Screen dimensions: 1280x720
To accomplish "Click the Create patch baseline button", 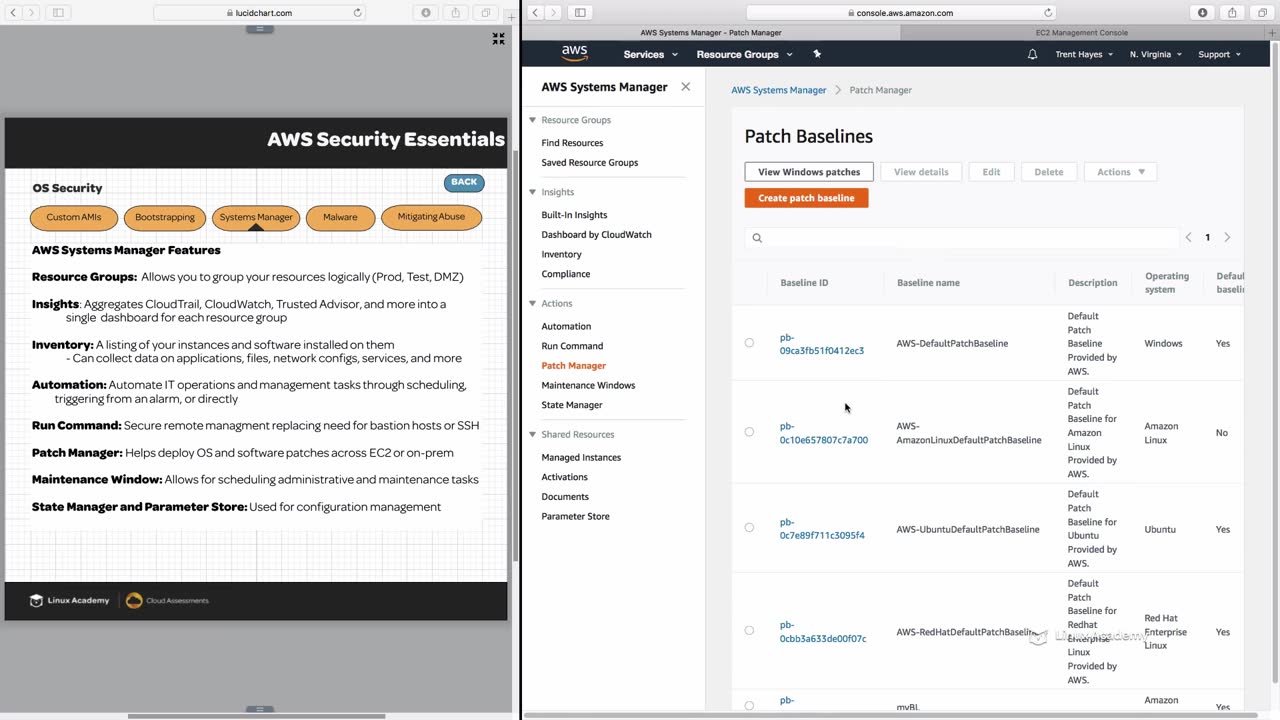I will pos(806,198).
